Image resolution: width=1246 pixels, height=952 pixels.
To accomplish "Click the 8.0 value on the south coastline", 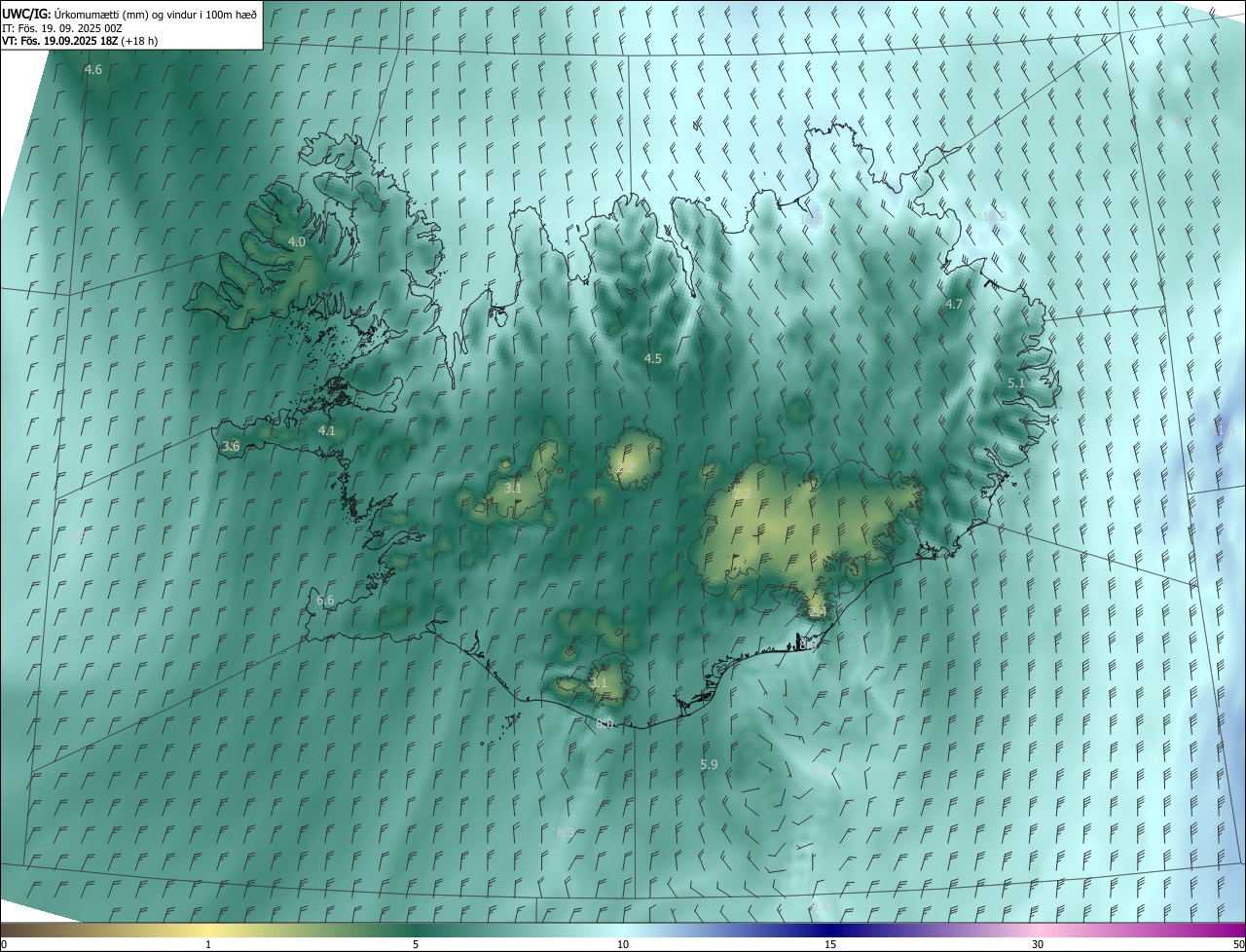I will tap(605, 723).
